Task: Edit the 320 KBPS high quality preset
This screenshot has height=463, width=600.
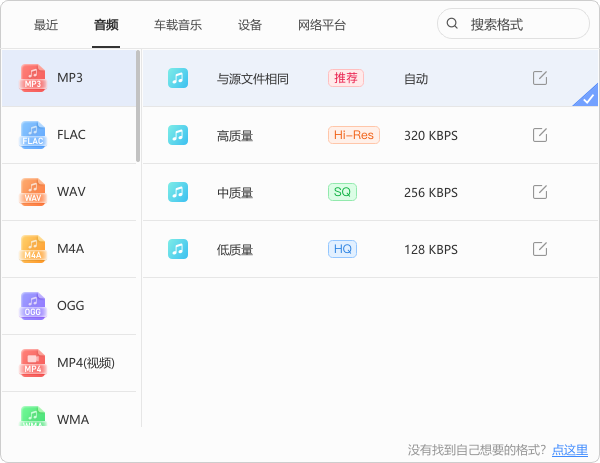Action: click(540, 135)
